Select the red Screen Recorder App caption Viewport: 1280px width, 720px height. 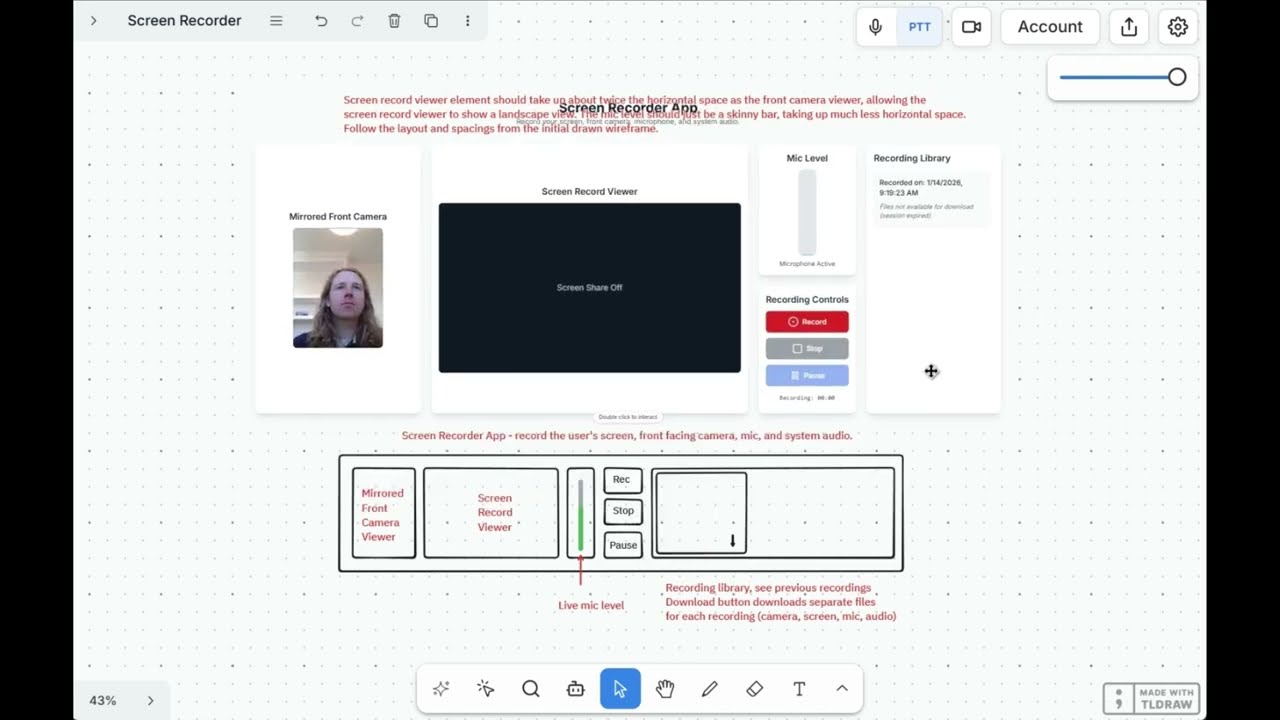click(x=627, y=436)
